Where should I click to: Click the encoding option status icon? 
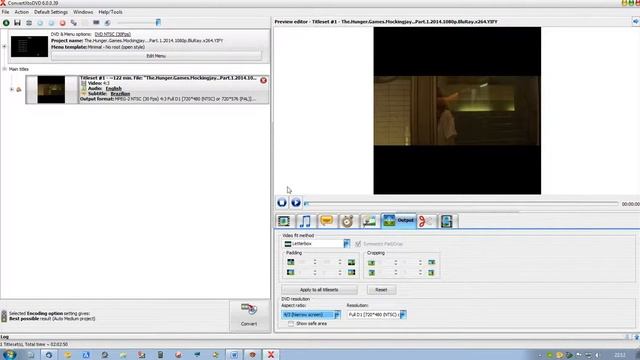(4, 316)
